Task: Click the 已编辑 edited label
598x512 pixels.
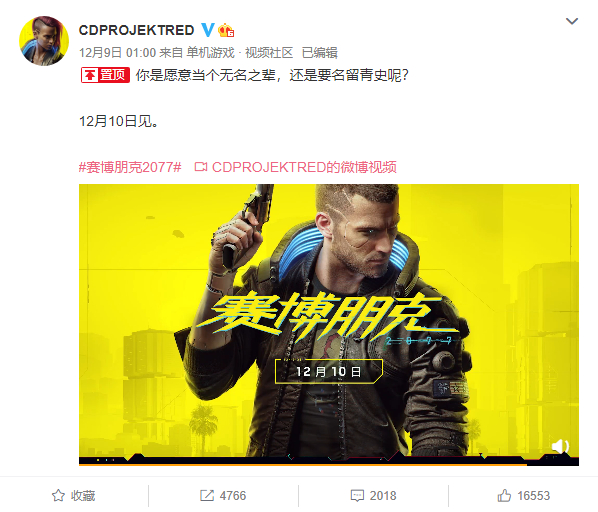Action: point(320,53)
